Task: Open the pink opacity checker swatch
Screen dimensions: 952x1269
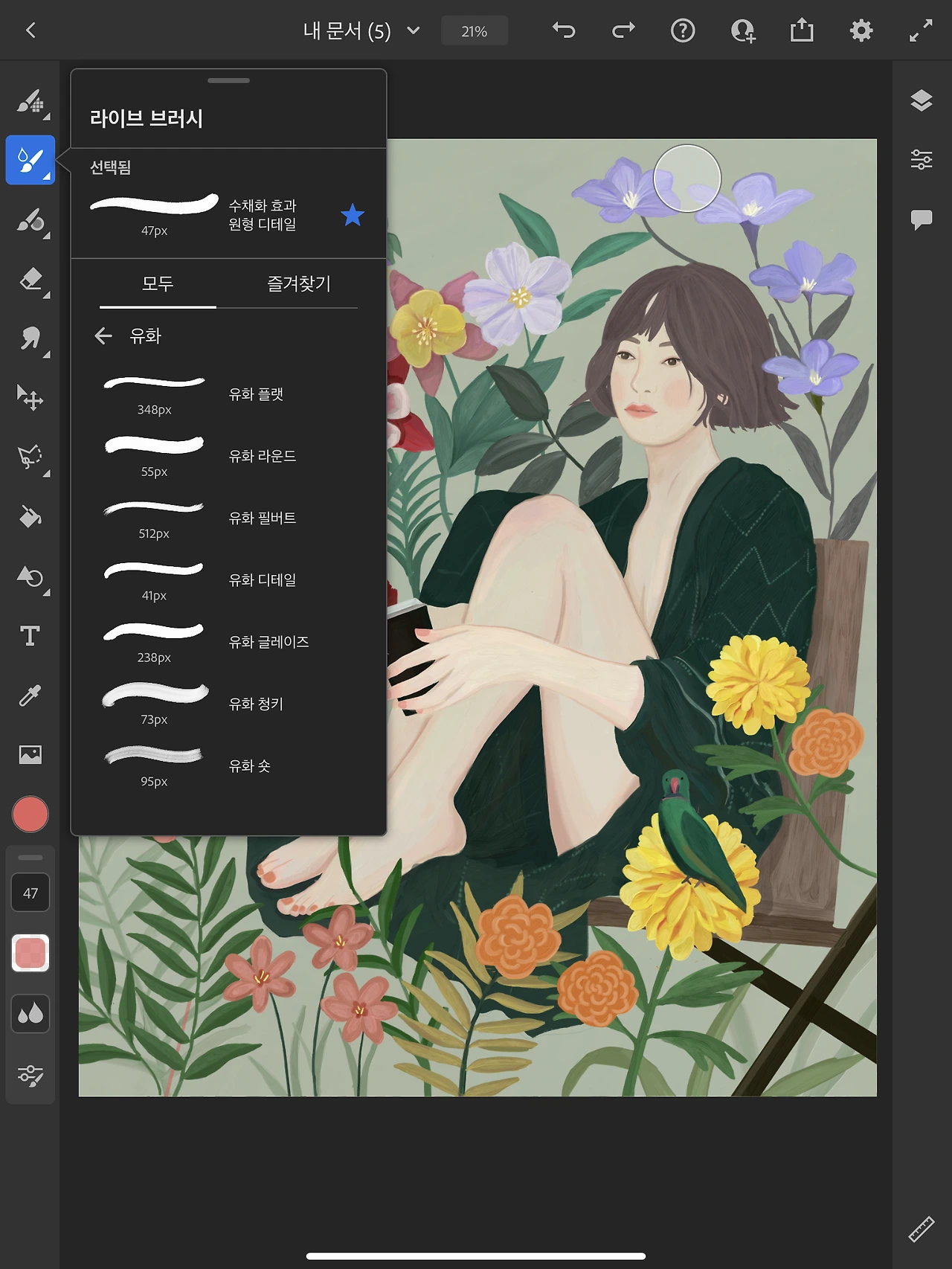Action: coord(30,953)
